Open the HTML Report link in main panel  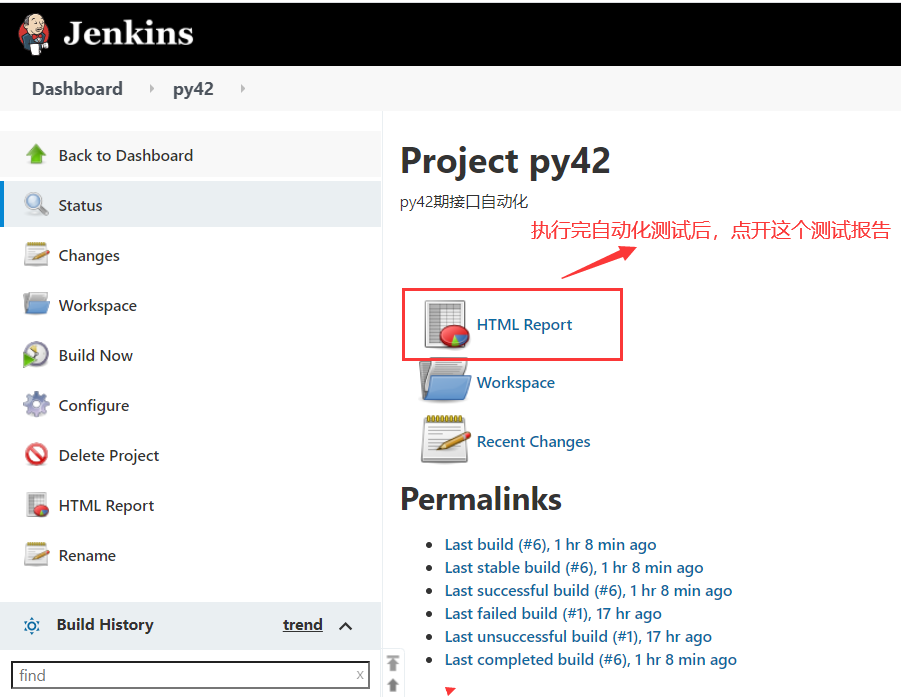524,325
